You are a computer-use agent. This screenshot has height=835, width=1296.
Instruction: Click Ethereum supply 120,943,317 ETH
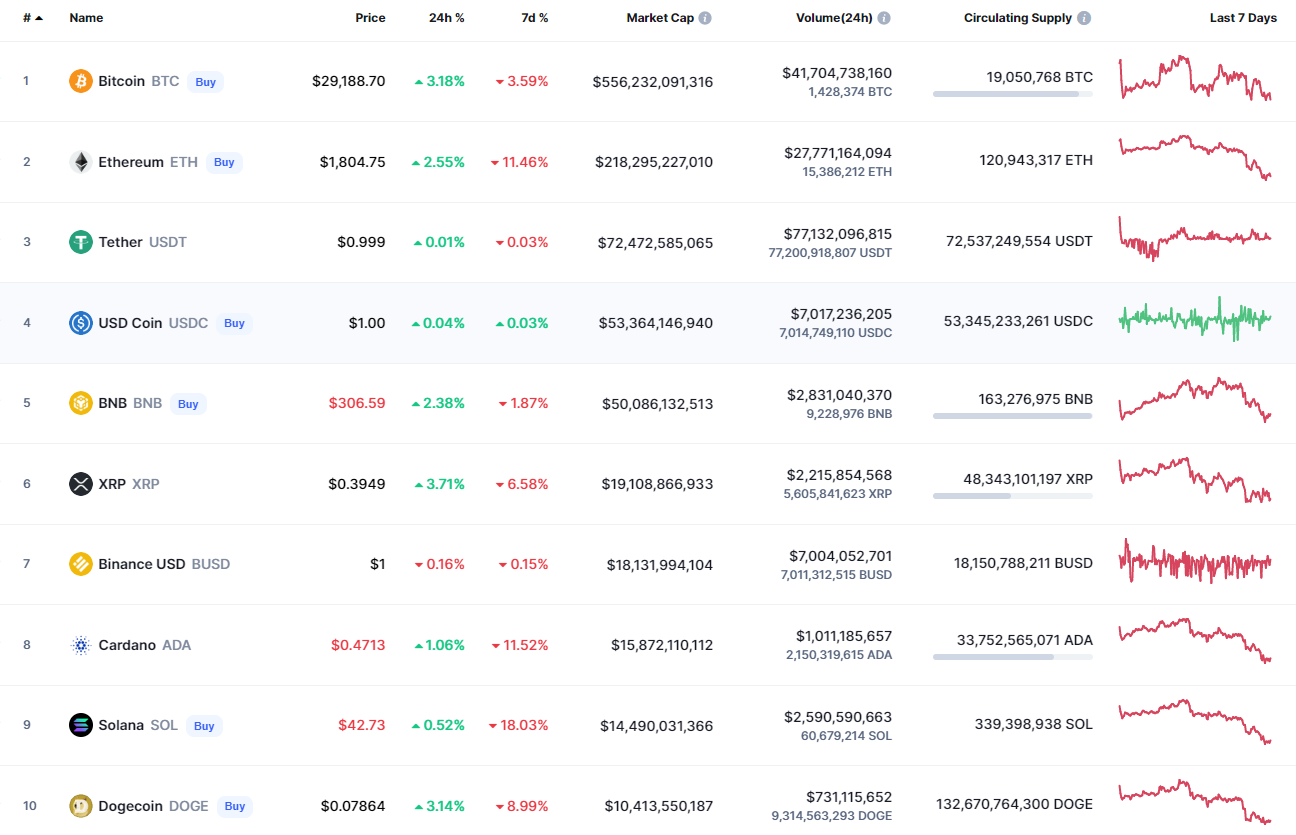pos(1036,160)
